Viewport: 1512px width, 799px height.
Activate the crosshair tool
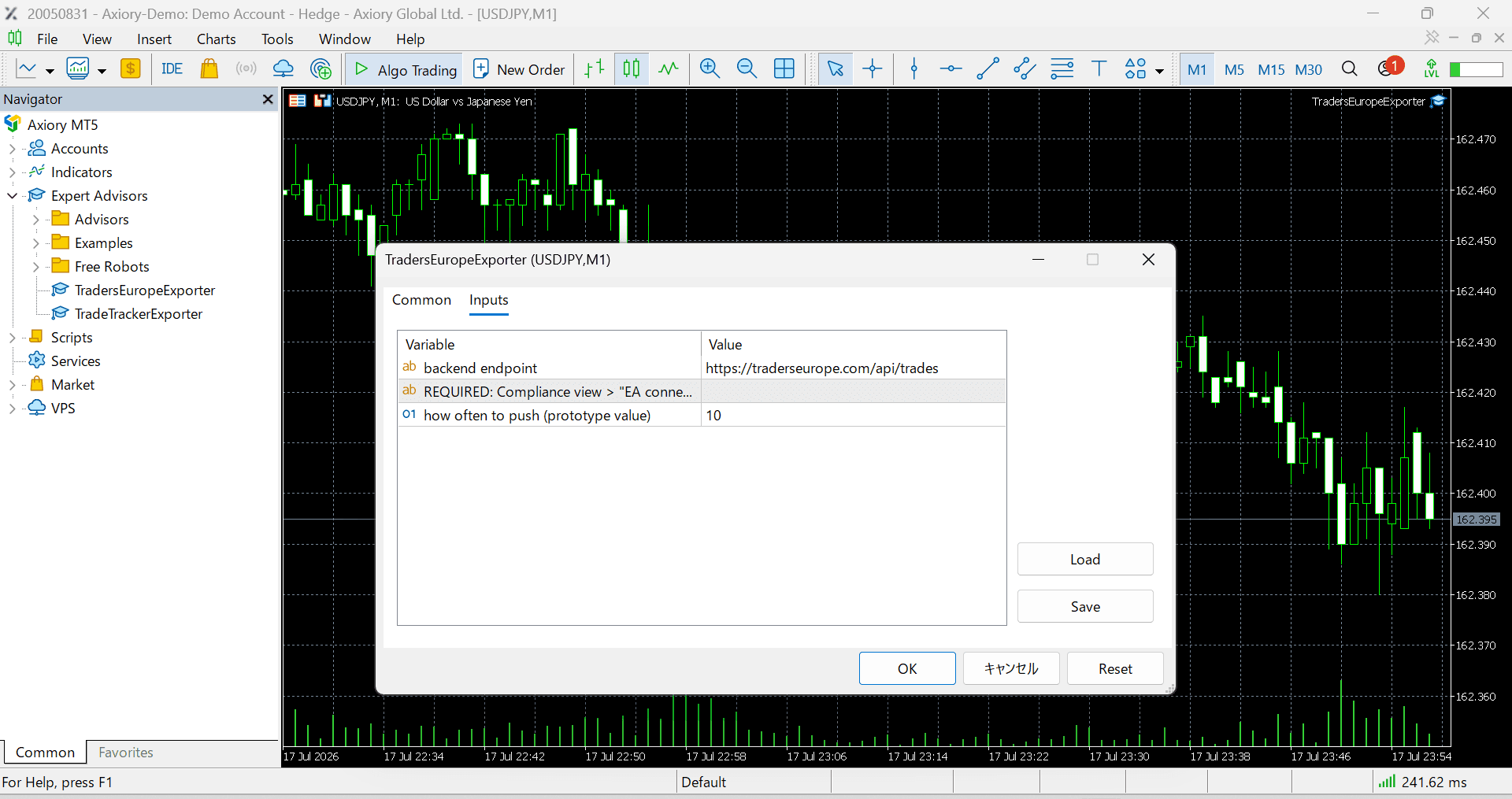(x=873, y=69)
